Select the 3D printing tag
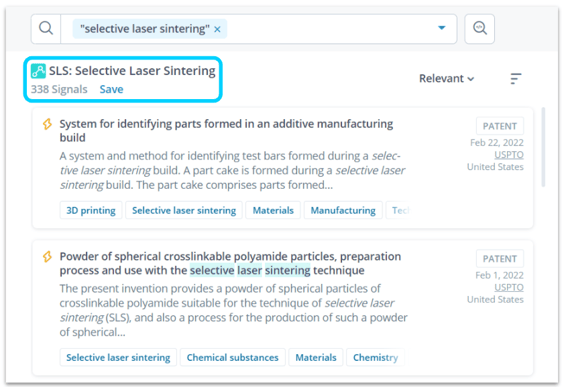The image size is (562, 387). tap(91, 210)
